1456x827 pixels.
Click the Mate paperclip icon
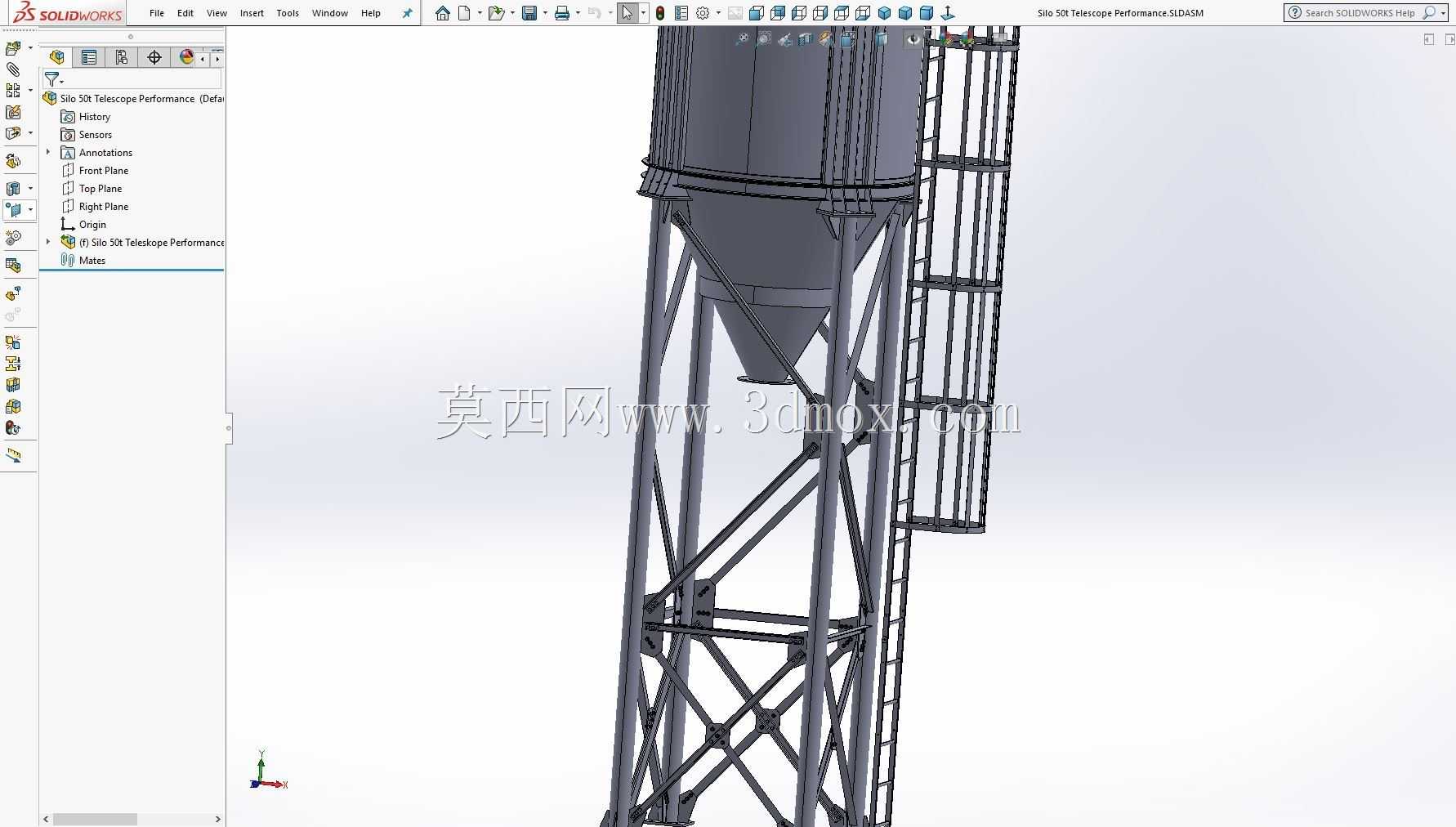pyautogui.click(x=13, y=69)
